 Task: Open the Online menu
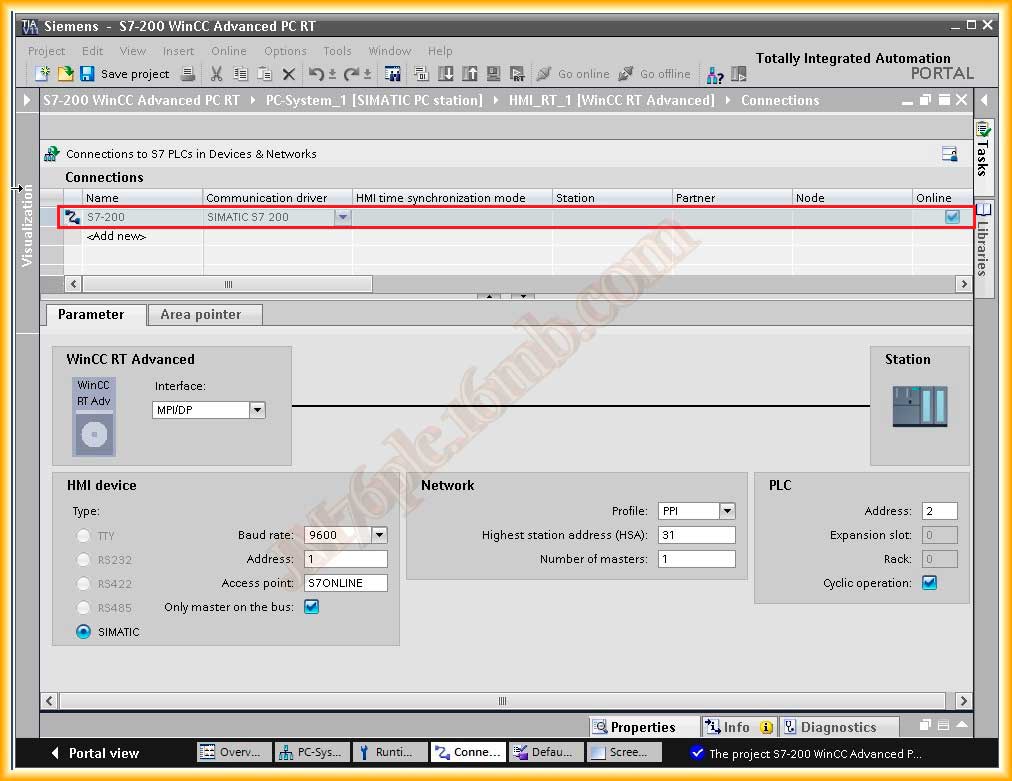228,51
